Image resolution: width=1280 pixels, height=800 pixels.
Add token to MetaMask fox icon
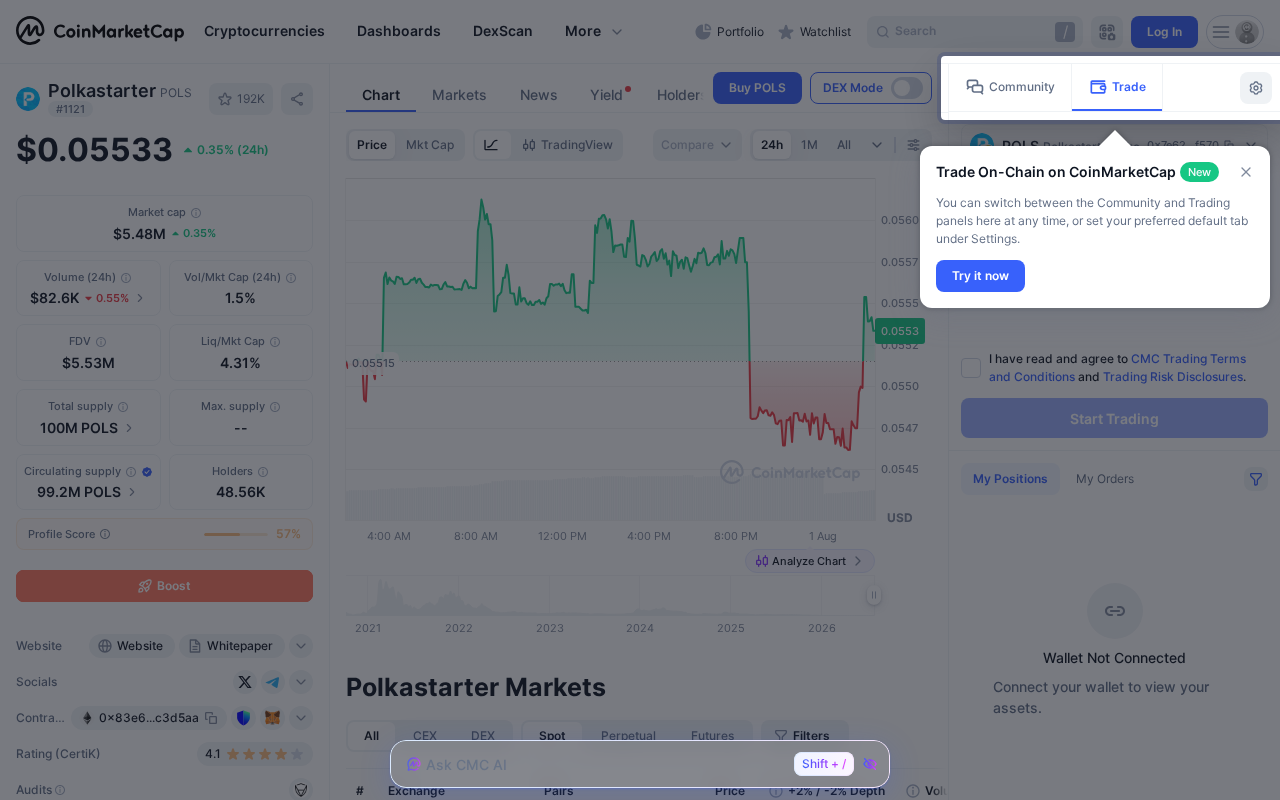(x=272, y=718)
